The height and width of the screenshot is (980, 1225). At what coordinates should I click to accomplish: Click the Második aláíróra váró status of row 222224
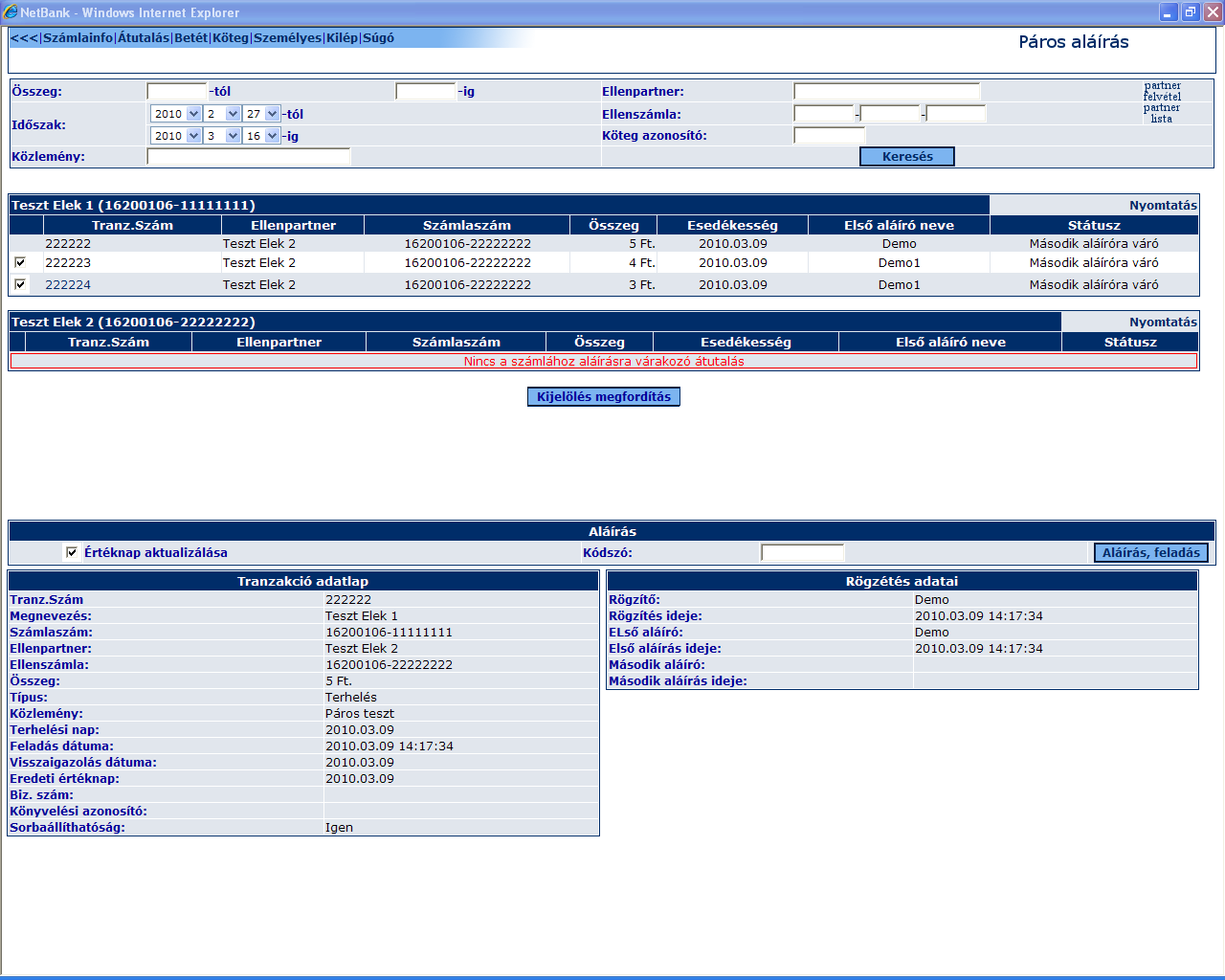pos(1094,284)
